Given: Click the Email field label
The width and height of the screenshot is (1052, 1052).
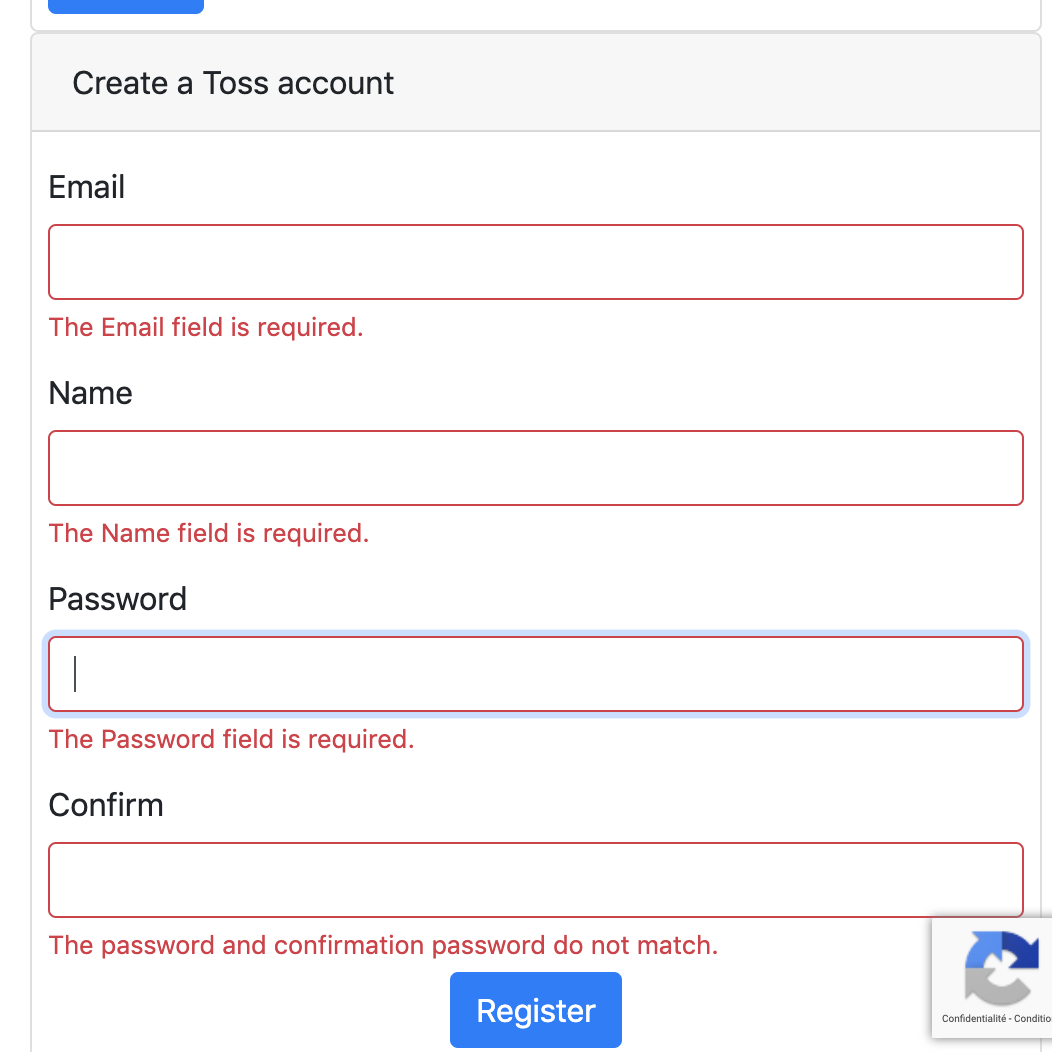Looking at the screenshot, I should pos(86,187).
